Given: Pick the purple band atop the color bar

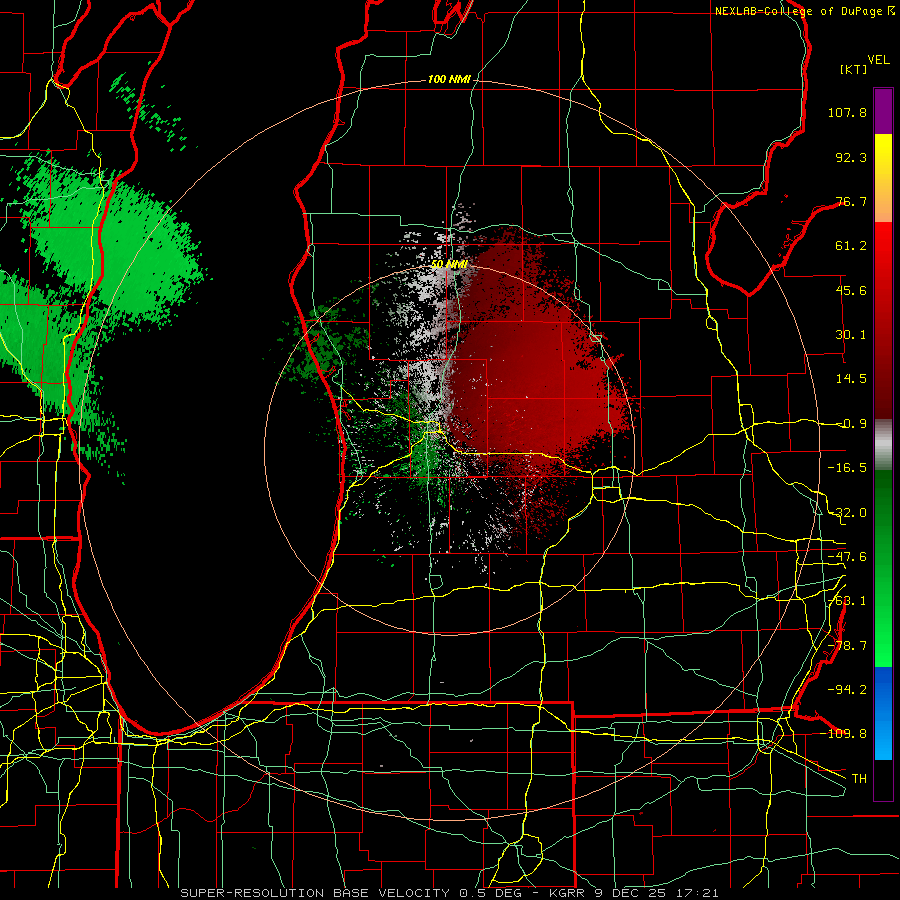Looking at the screenshot, I should (x=883, y=112).
